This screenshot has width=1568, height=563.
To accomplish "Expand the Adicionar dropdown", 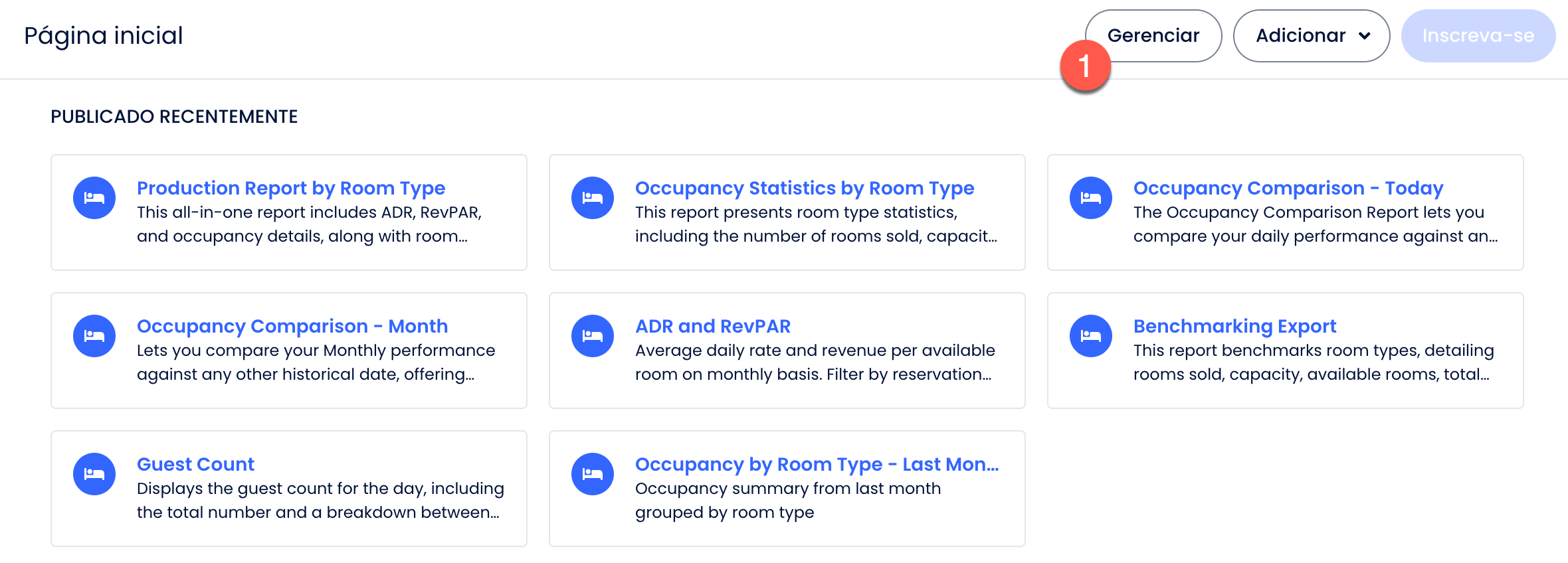I will tap(1311, 36).
